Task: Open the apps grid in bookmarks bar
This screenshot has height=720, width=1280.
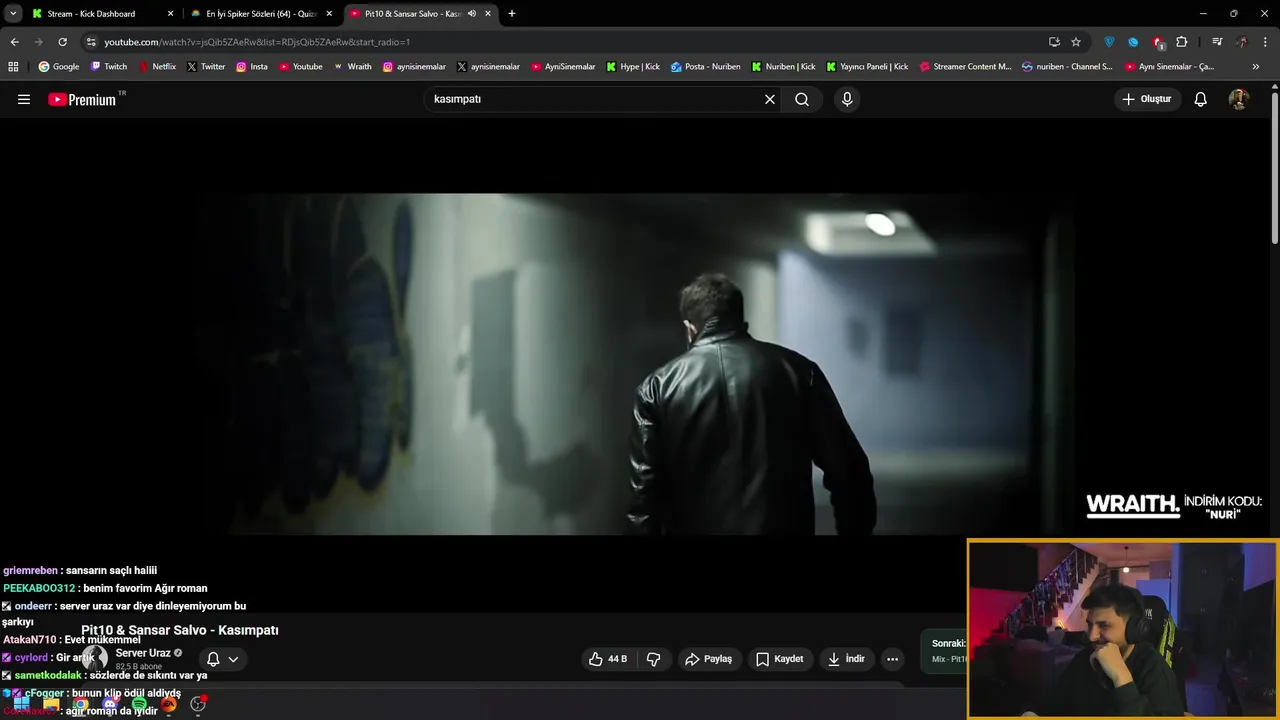Action: click(x=13, y=67)
